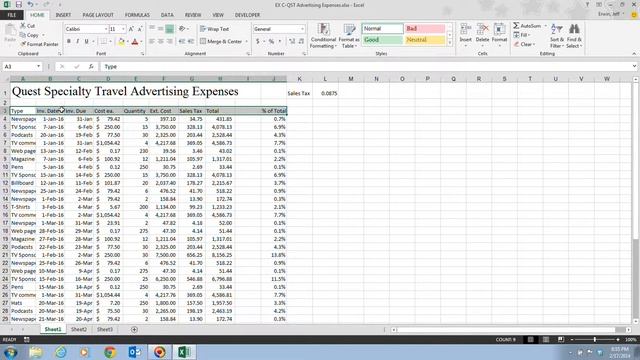Apply the yellow Fill Color bucket
The height and width of the screenshot is (360, 640).
click(121, 41)
